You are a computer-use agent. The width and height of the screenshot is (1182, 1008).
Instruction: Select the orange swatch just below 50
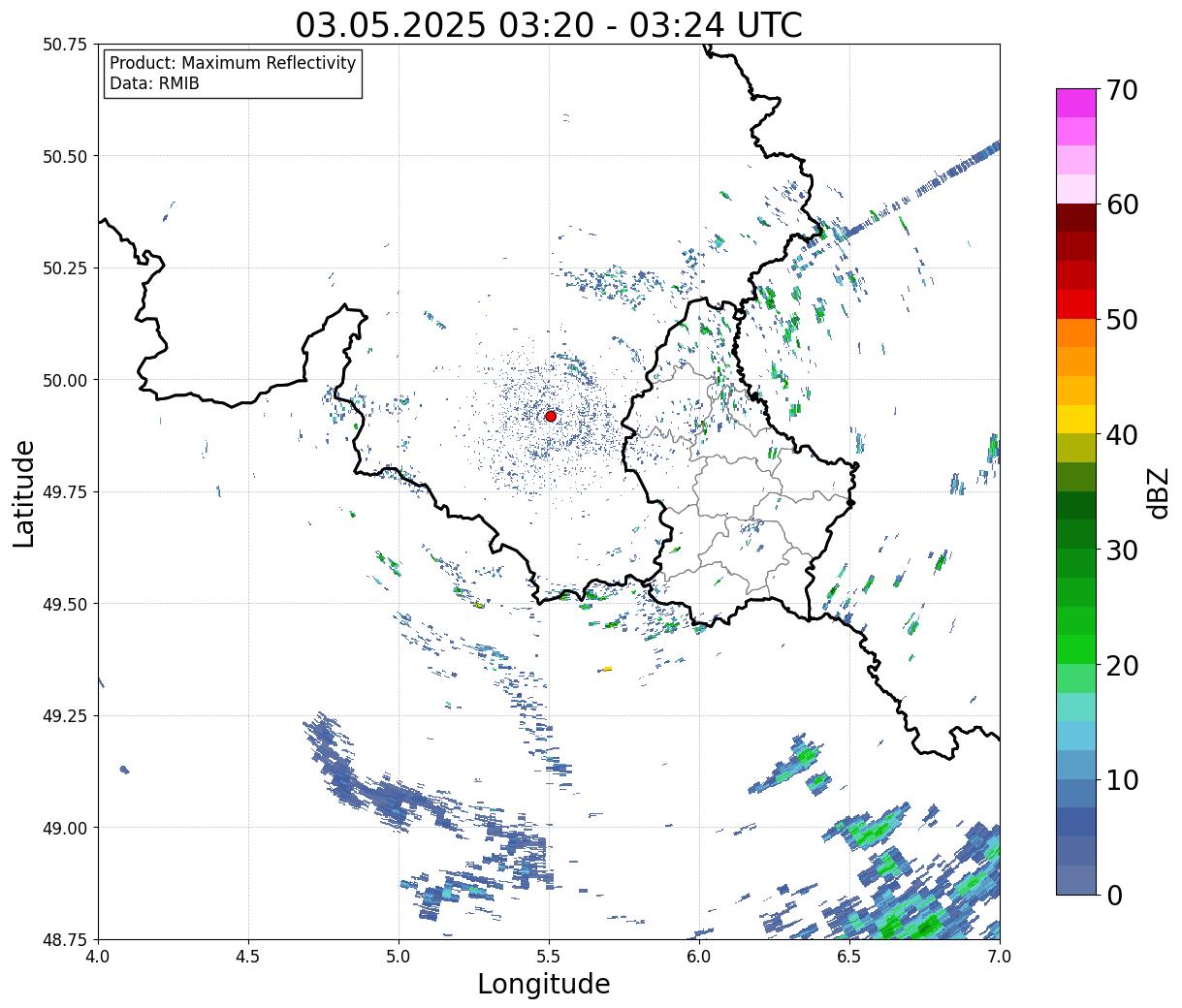tap(1076, 332)
